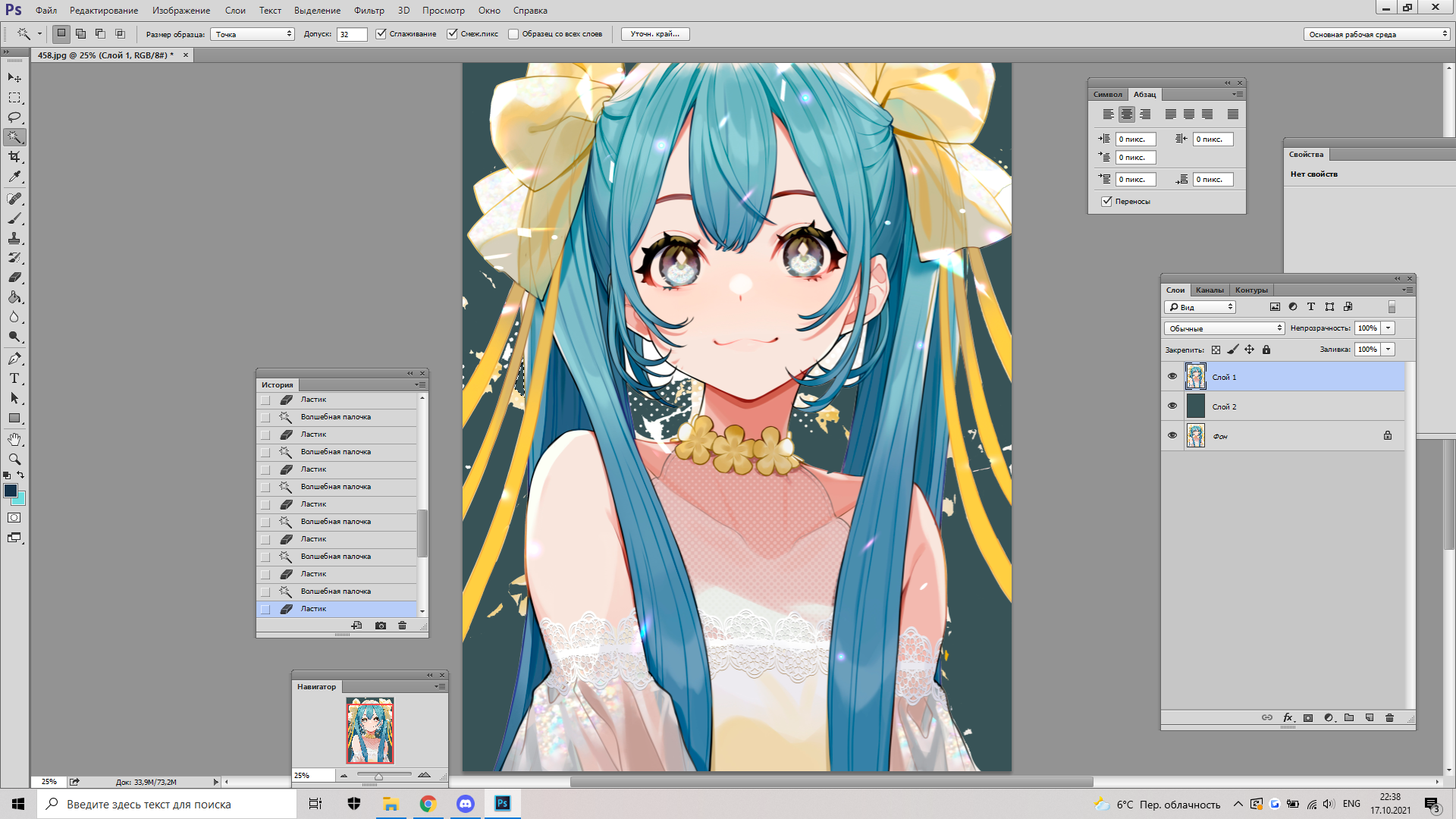Select the Pen tool
The image size is (1456, 819).
14,359
